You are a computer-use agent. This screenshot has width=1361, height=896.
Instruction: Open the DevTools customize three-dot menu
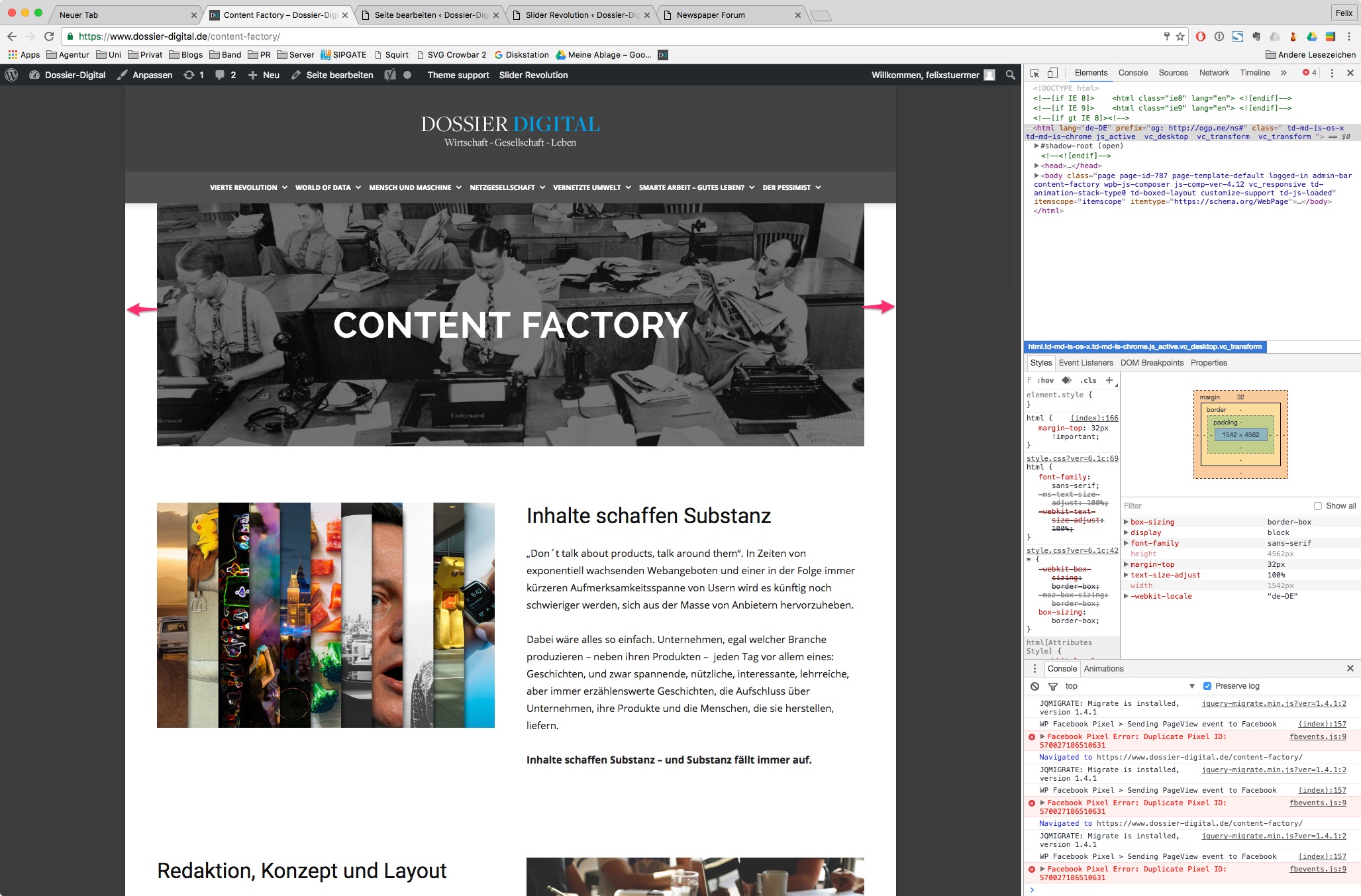pos(1332,73)
